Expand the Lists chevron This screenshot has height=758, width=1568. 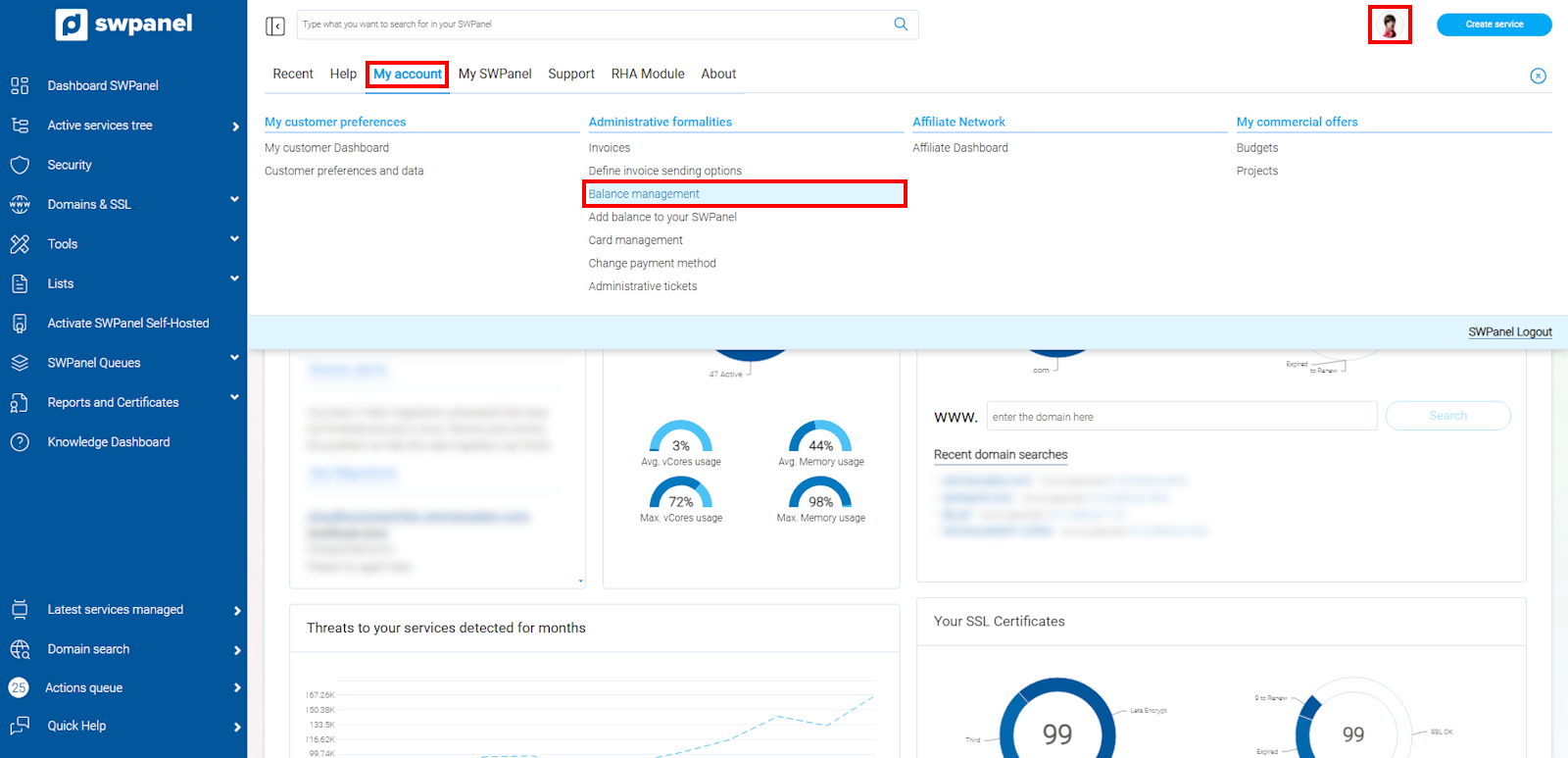click(235, 278)
